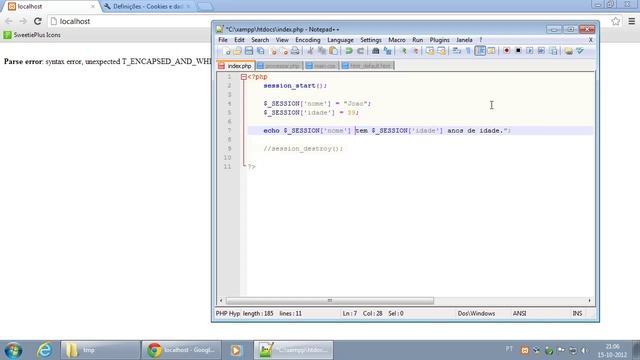The height and width of the screenshot is (360, 640).
Task: Switch to the html_default.html document tab
Action: point(367,66)
